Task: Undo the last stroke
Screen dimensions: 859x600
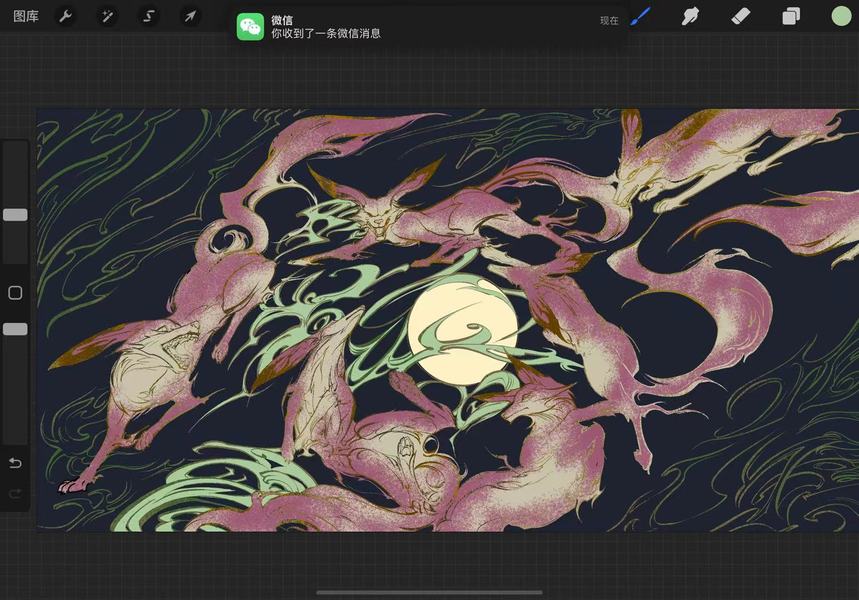Action: pyautogui.click(x=15, y=464)
